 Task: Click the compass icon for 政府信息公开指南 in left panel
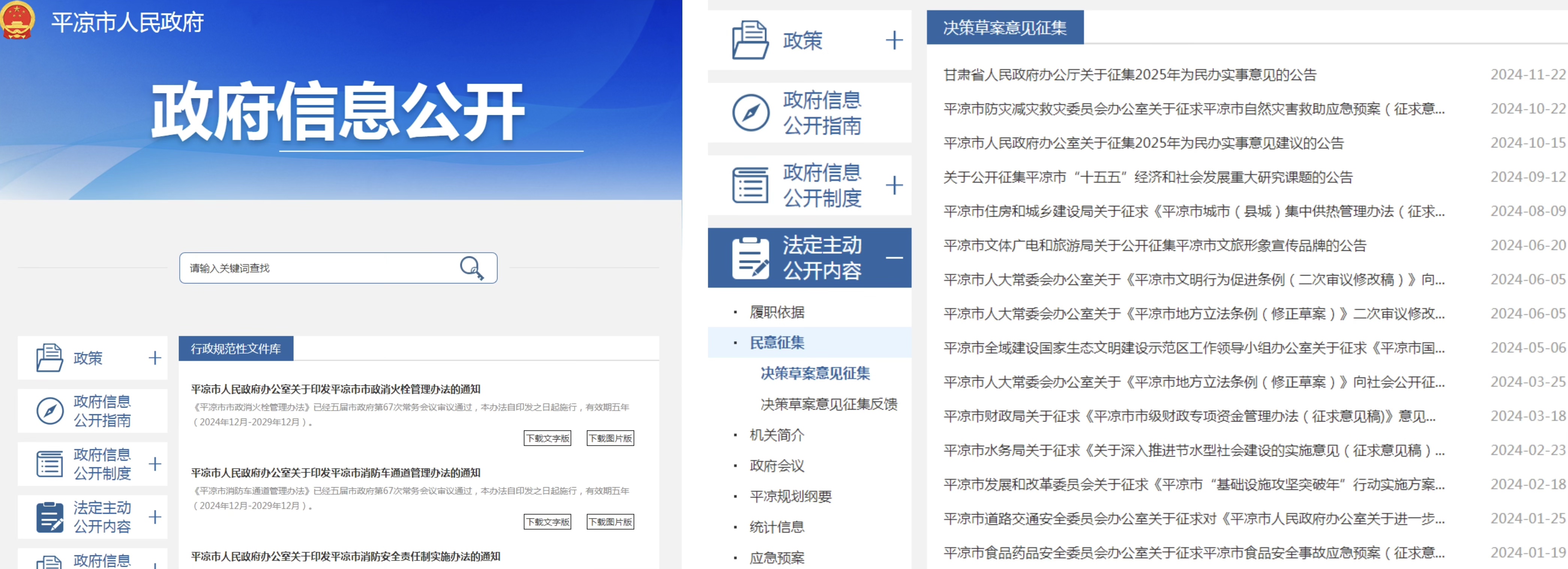tap(50, 411)
